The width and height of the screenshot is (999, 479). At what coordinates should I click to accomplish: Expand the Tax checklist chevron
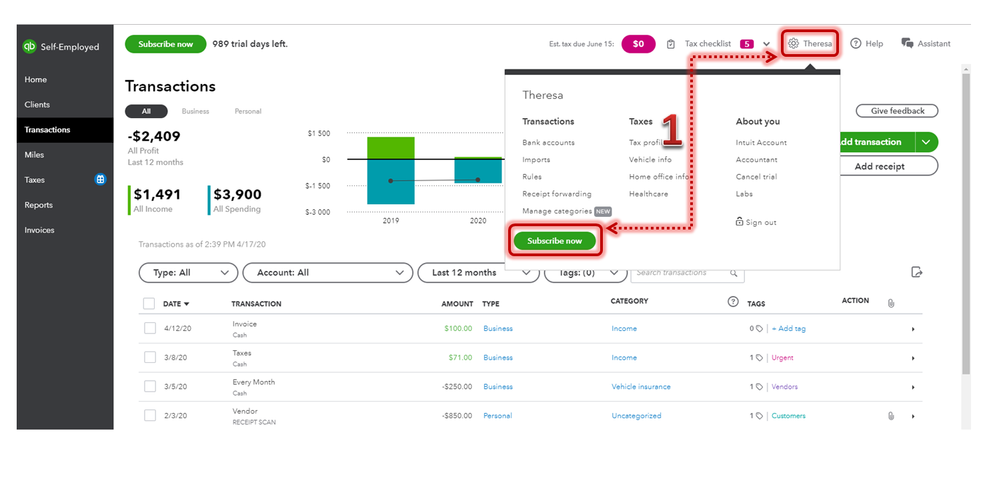[x=766, y=44]
